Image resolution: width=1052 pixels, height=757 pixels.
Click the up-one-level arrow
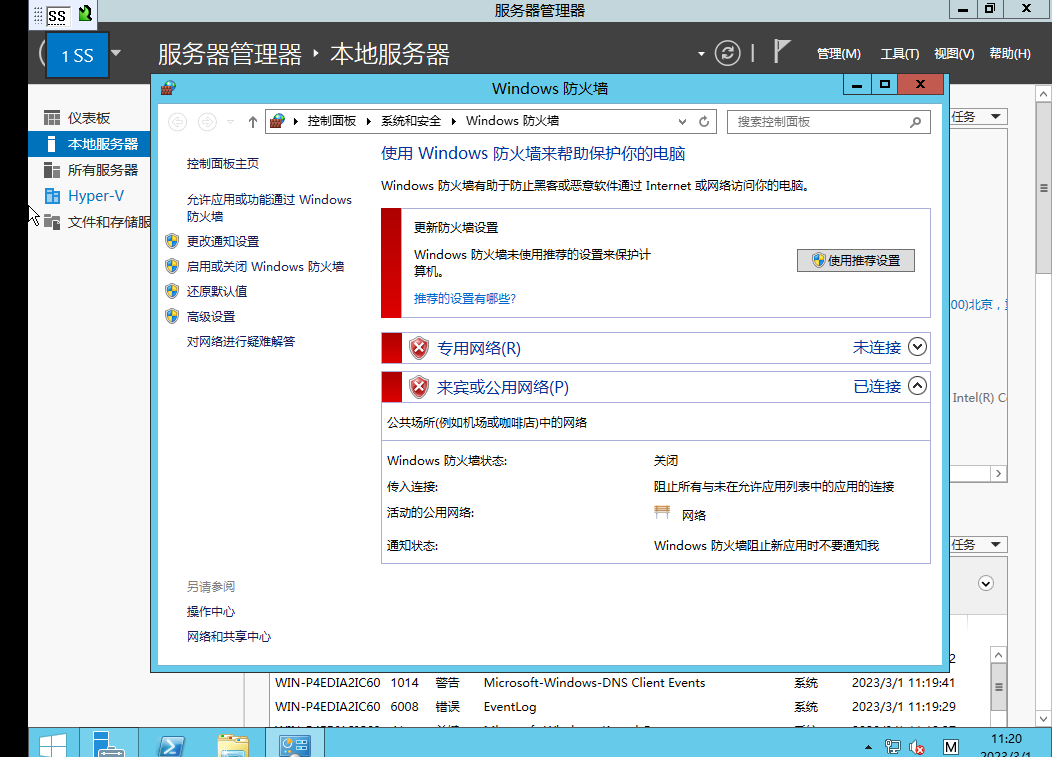click(x=252, y=121)
